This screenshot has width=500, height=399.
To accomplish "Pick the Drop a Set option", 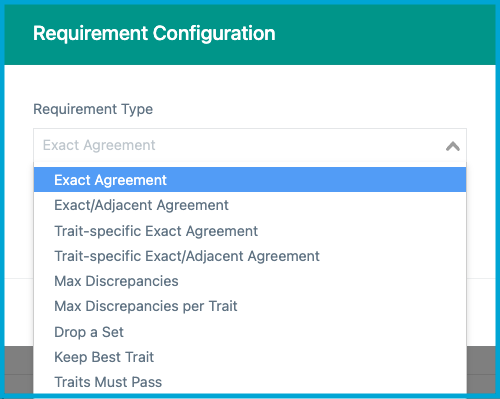I will pyautogui.click(x=250, y=332).
